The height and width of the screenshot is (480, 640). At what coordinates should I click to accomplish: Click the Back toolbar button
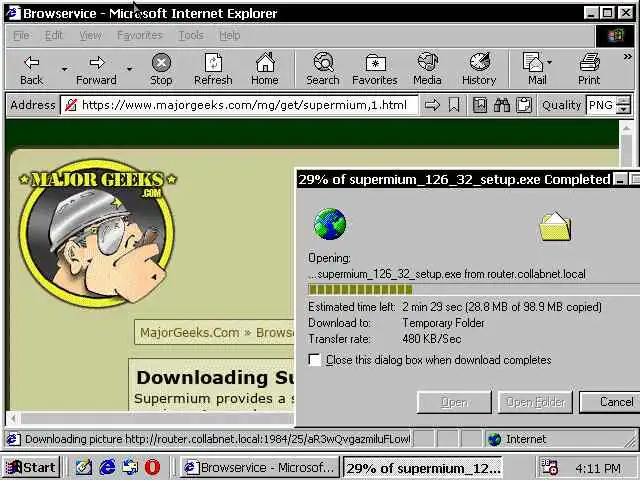coord(31,69)
